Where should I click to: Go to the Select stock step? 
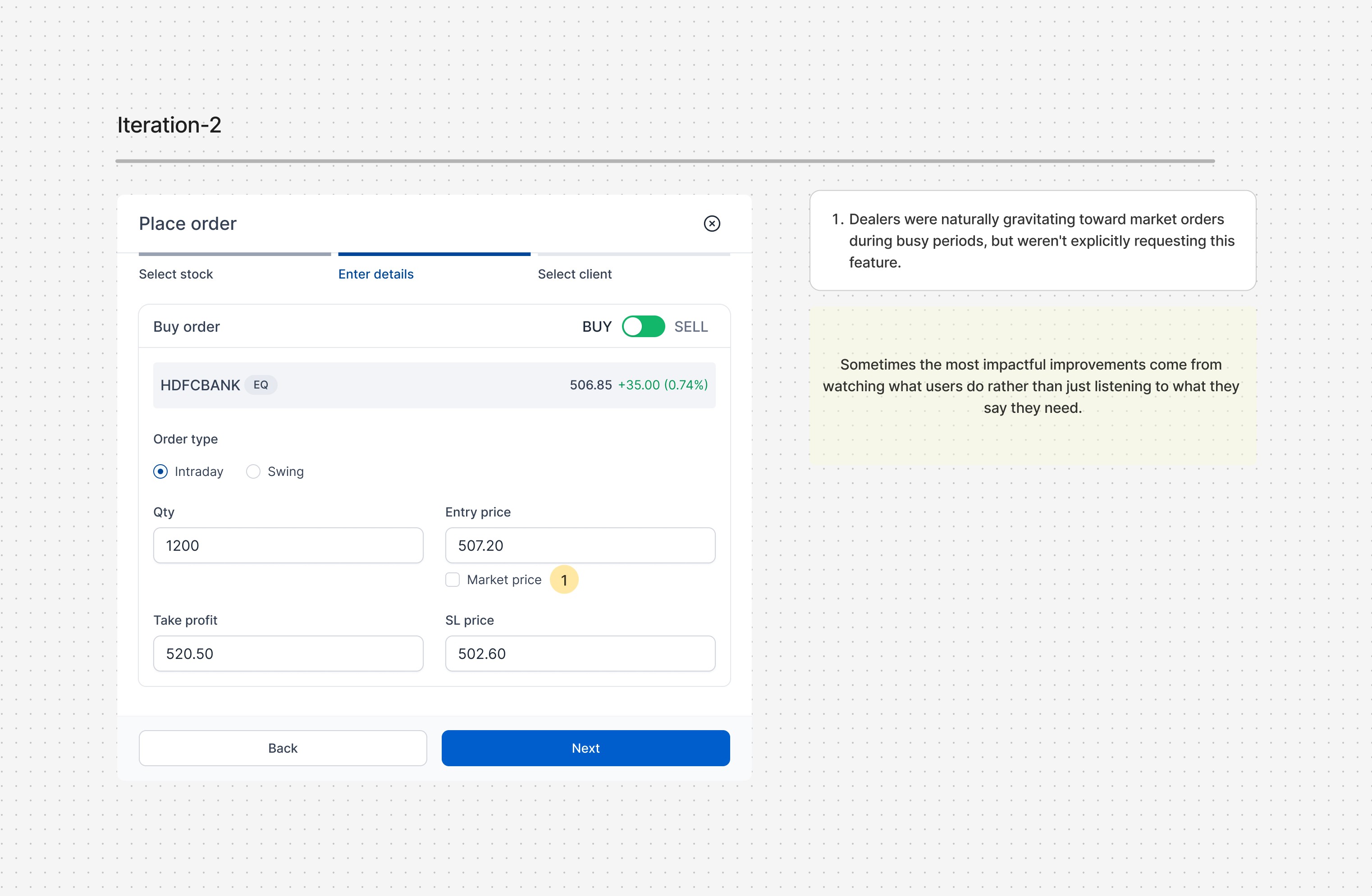click(176, 274)
